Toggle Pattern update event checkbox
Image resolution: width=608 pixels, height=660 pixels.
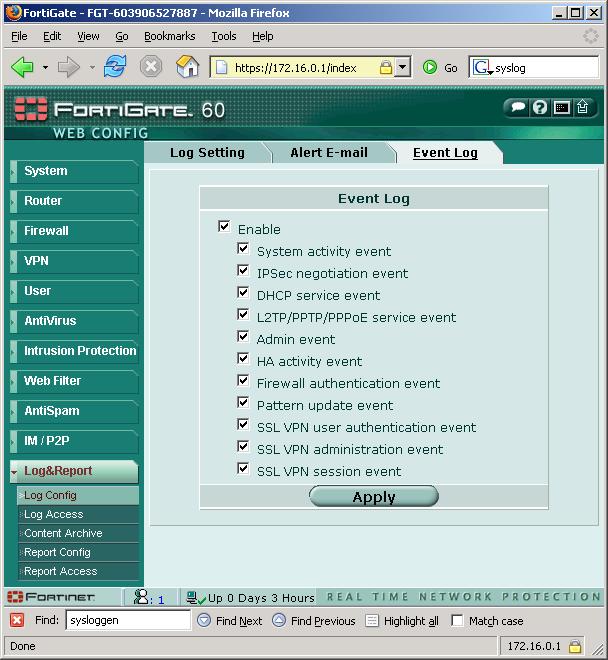pos(243,402)
